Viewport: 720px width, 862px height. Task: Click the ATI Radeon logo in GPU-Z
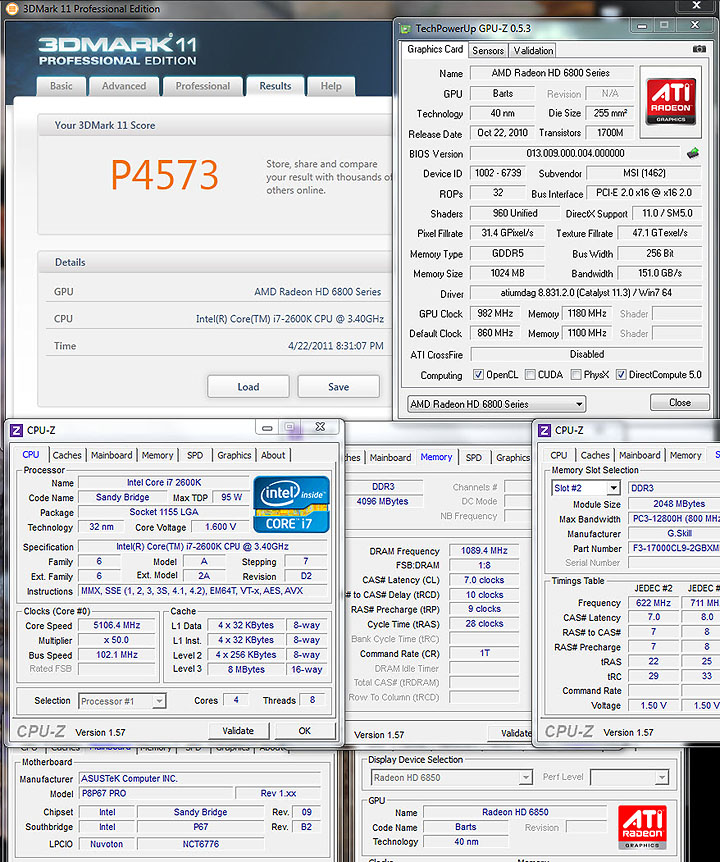coord(671,101)
